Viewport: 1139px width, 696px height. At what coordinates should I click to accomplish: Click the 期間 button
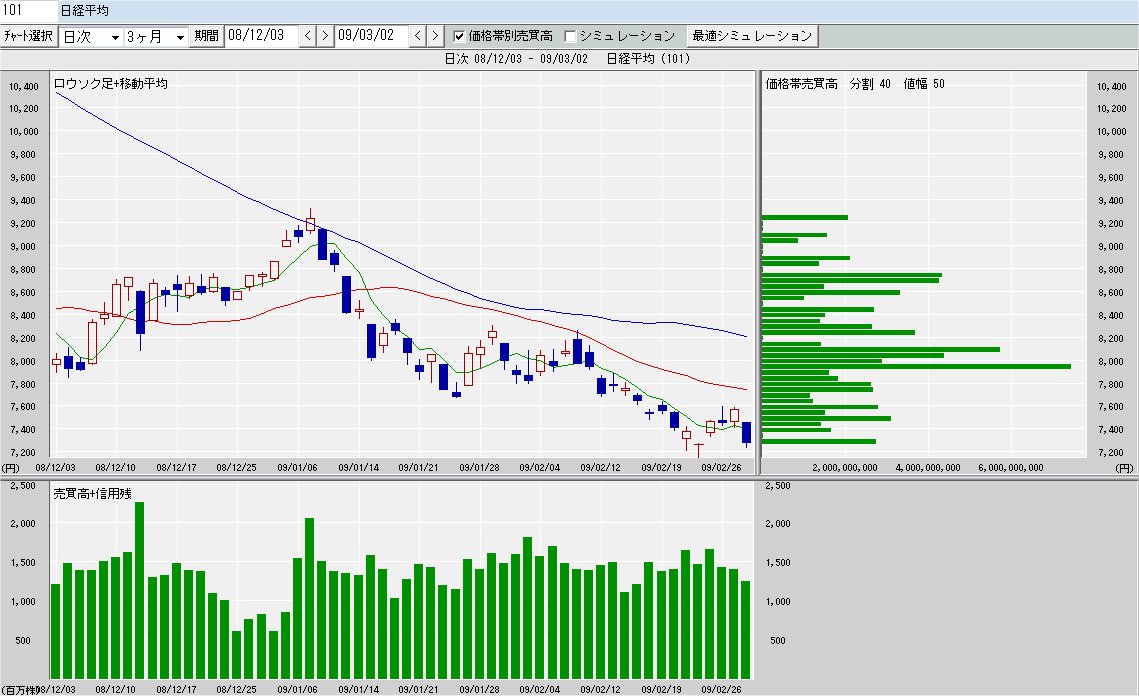(x=206, y=36)
